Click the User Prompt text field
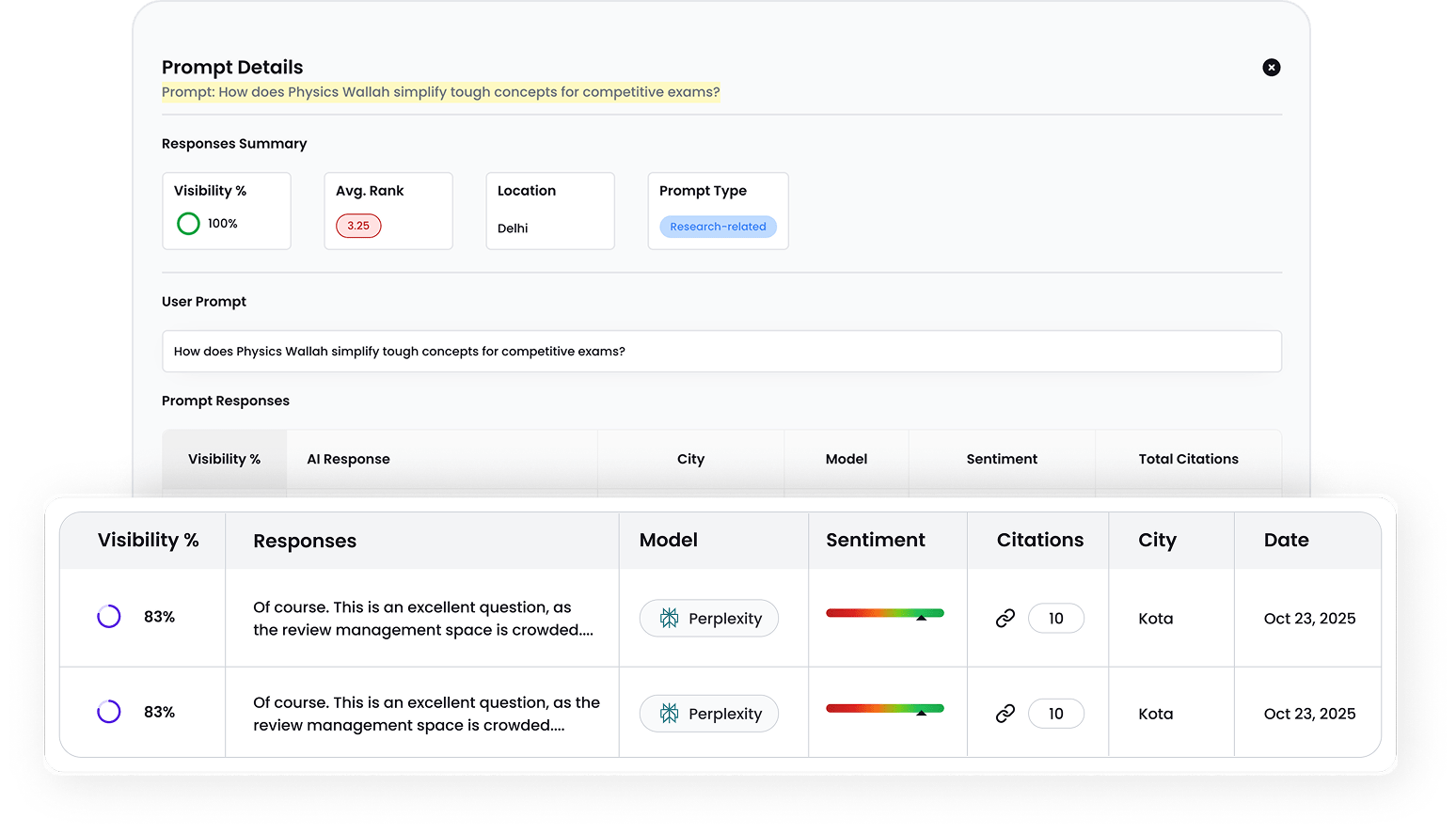 click(721, 352)
